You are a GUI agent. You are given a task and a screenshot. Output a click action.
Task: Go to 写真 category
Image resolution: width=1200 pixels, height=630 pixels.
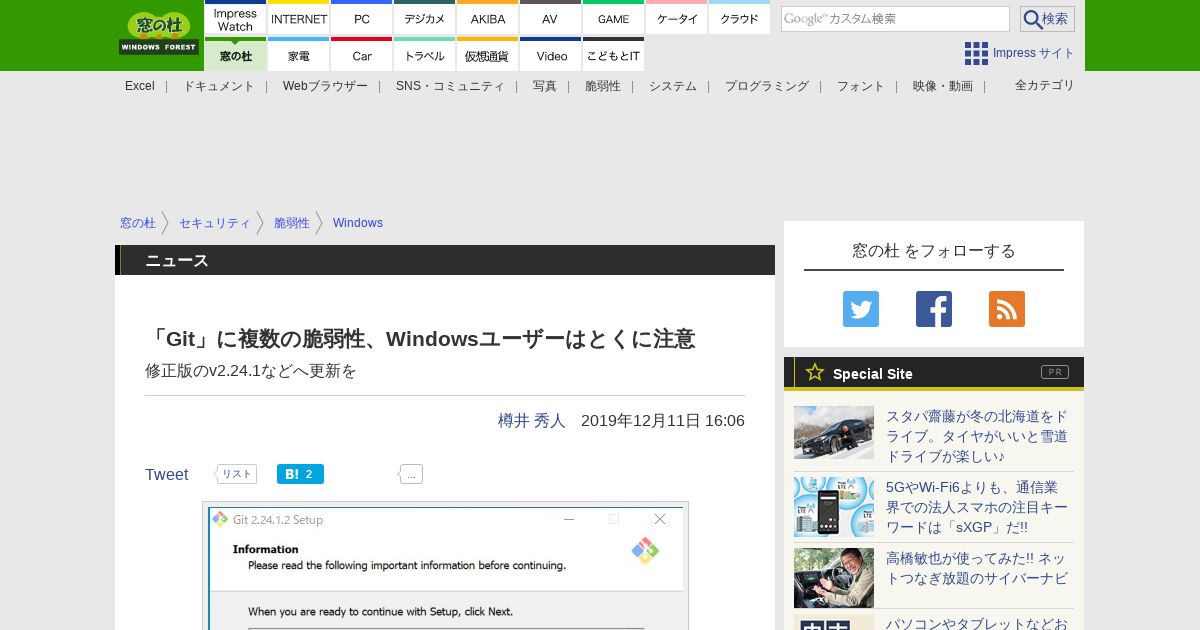[x=545, y=86]
